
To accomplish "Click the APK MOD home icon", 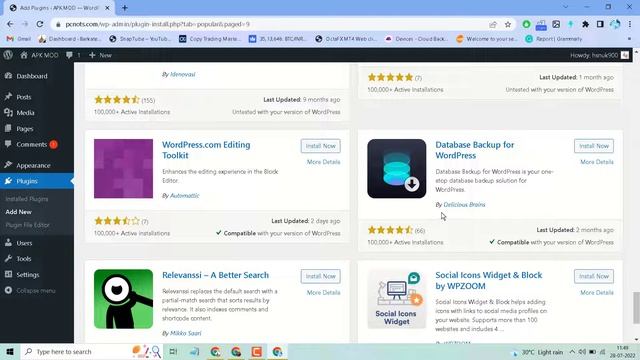I will 24,55.
